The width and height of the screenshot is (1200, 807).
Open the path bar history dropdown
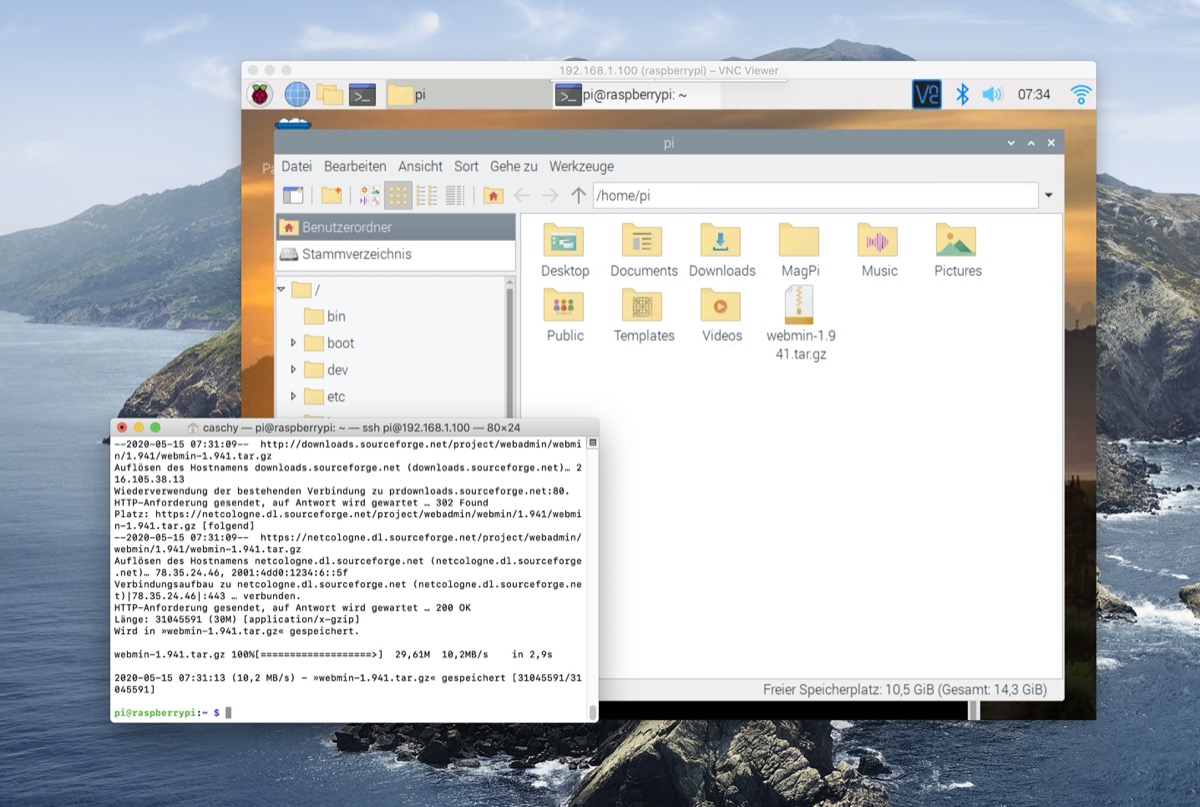pyautogui.click(x=1048, y=196)
